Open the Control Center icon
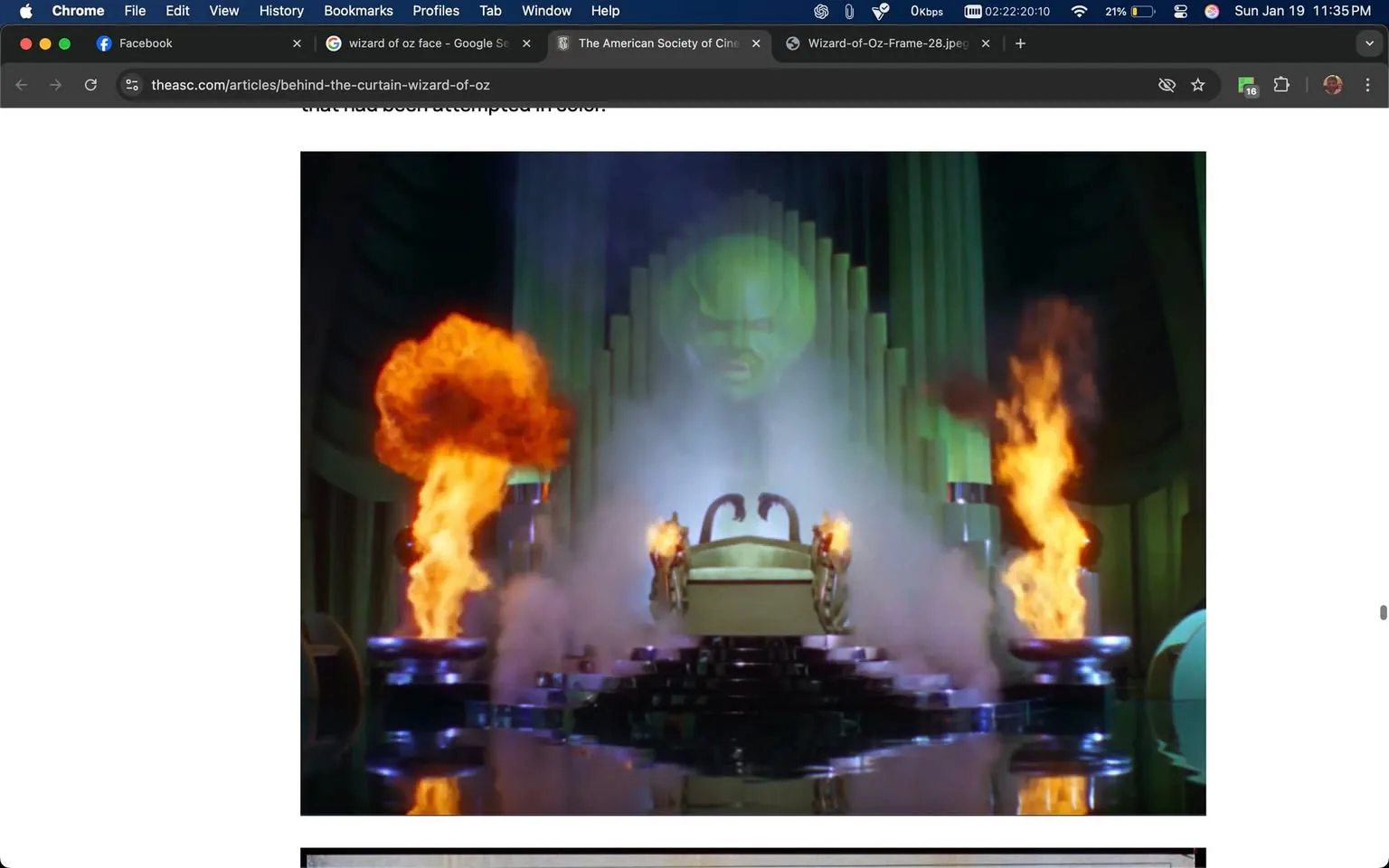This screenshot has width=1389, height=868. [x=1179, y=11]
